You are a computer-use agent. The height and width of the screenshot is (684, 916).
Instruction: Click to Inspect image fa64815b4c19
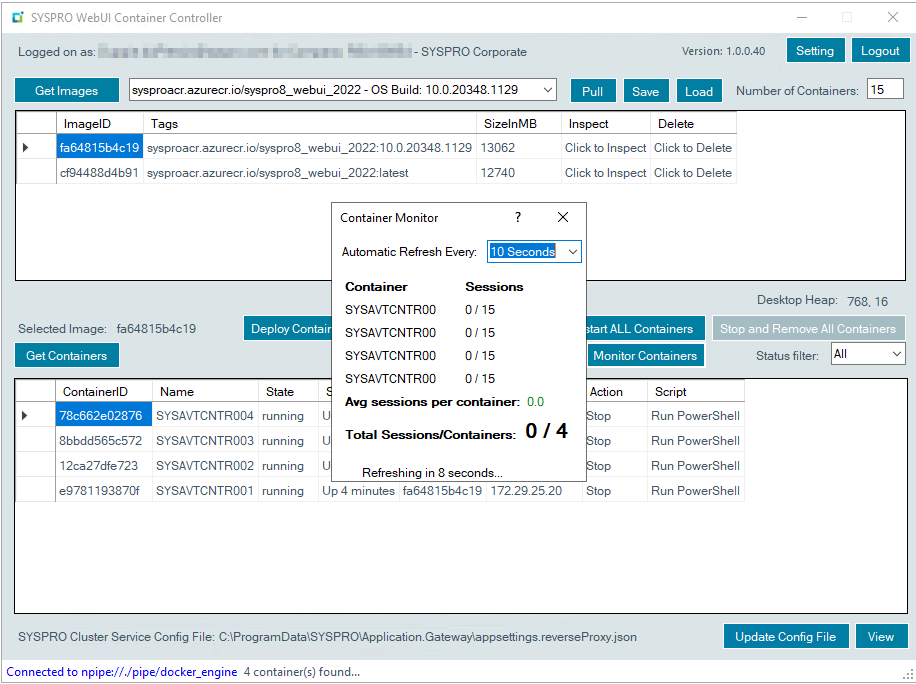[605, 148]
